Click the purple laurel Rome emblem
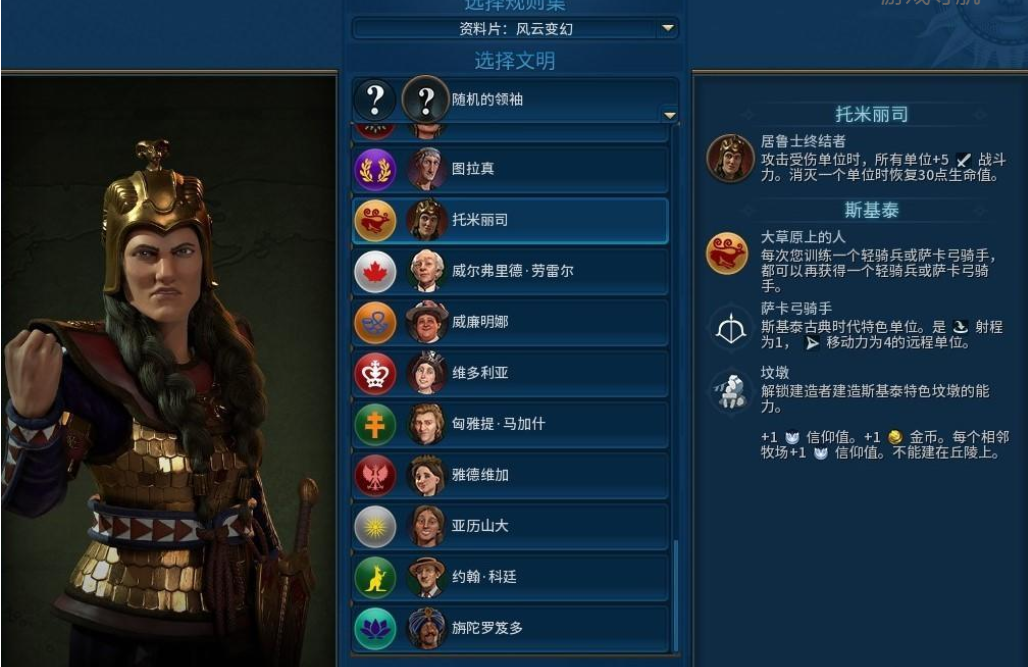Image resolution: width=1028 pixels, height=667 pixels. click(x=375, y=169)
